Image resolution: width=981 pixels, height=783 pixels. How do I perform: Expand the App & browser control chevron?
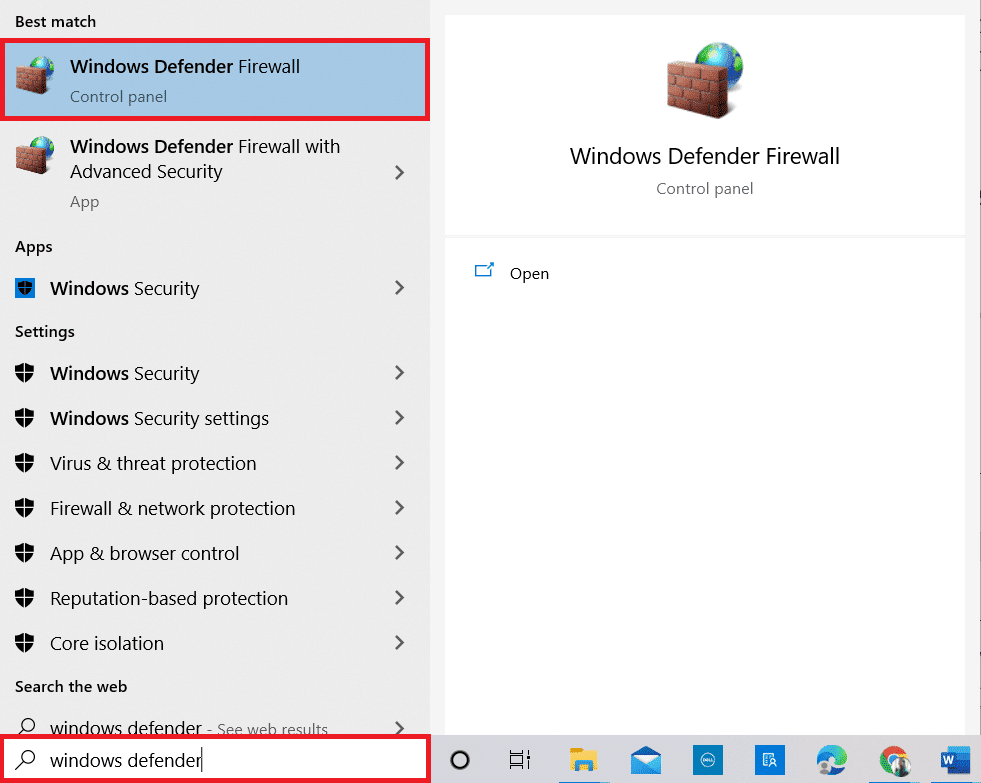[x=399, y=553]
